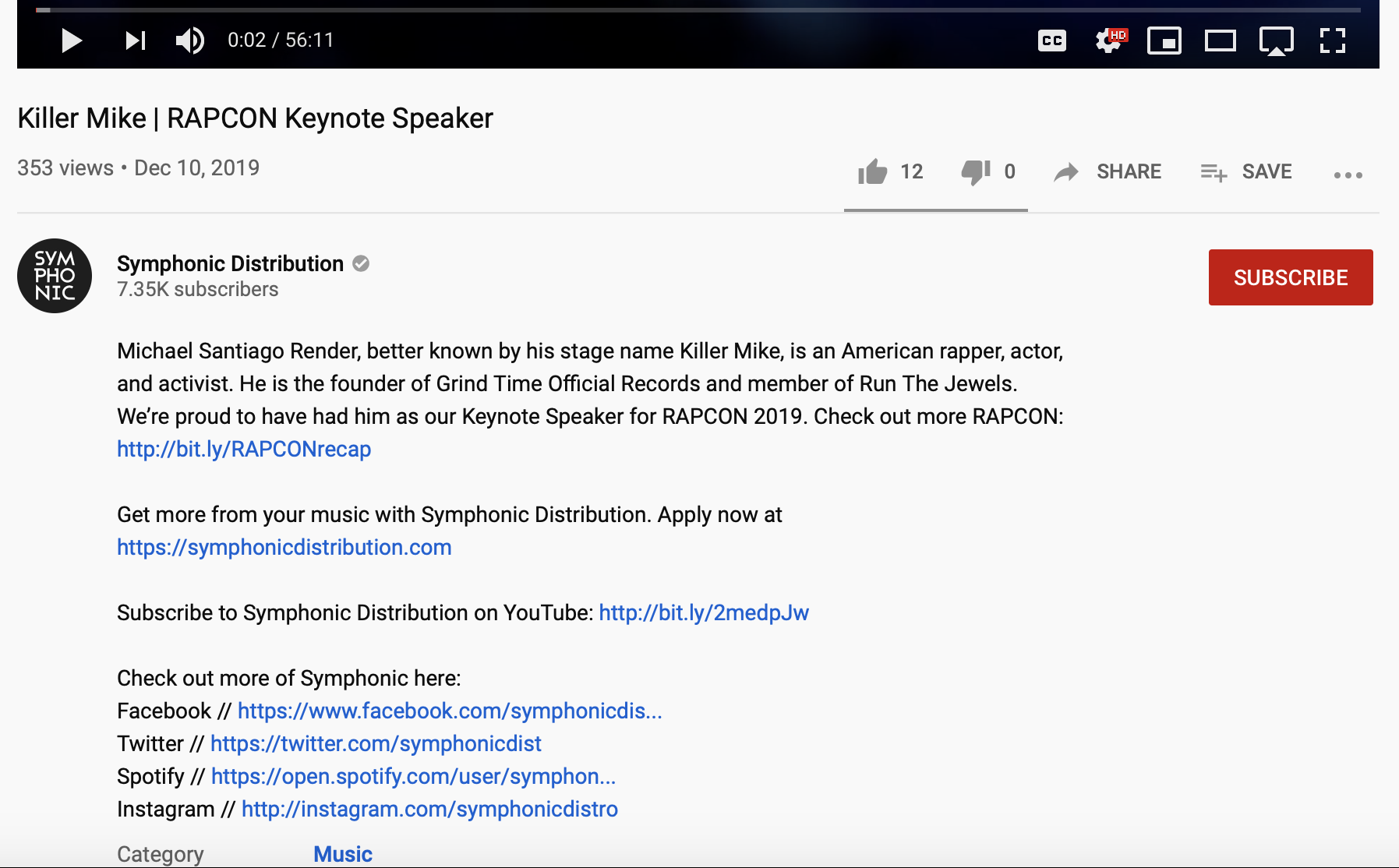Open Symphonic Distribution channel avatar
The width and height of the screenshot is (1399, 868).
coord(55,276)
